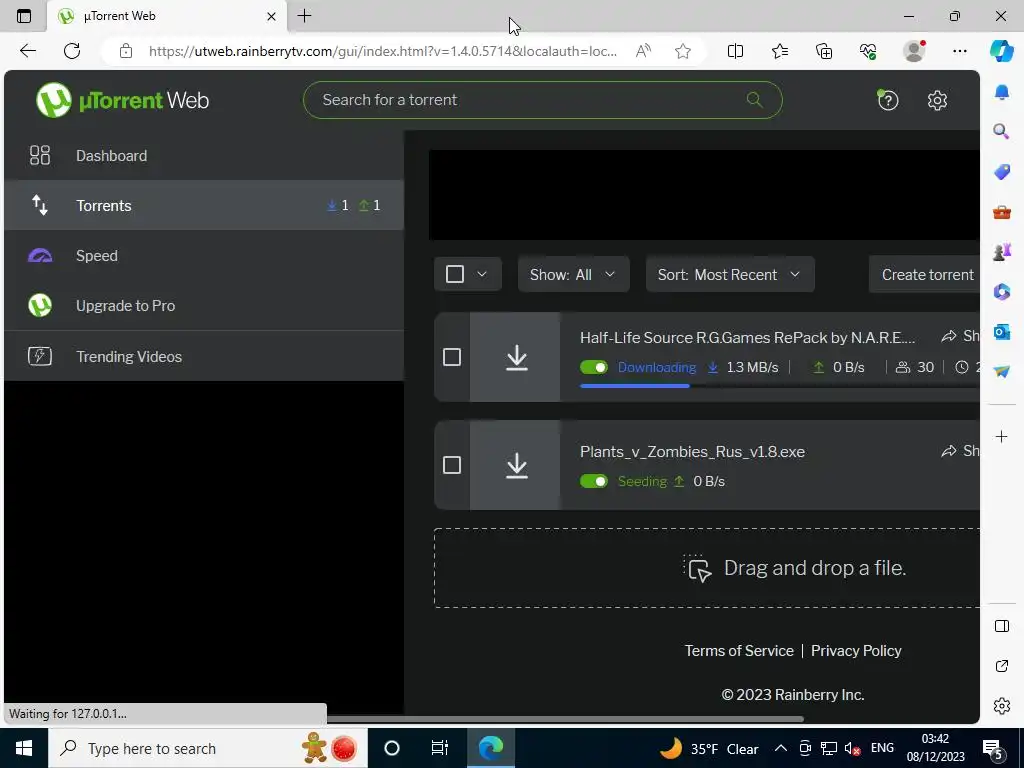The image size is (1024, 768).
Task: Select Upgrade to Pro
Action: 204,306
